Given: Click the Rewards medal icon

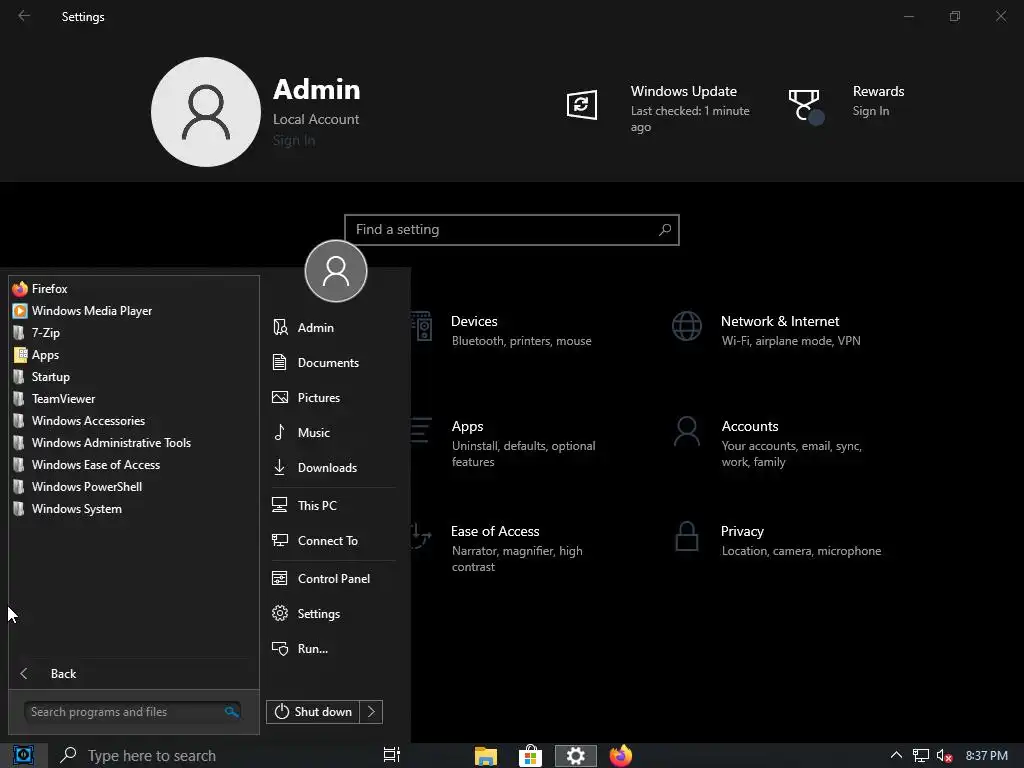Looking at the screenshot, I should click(805, 106).
